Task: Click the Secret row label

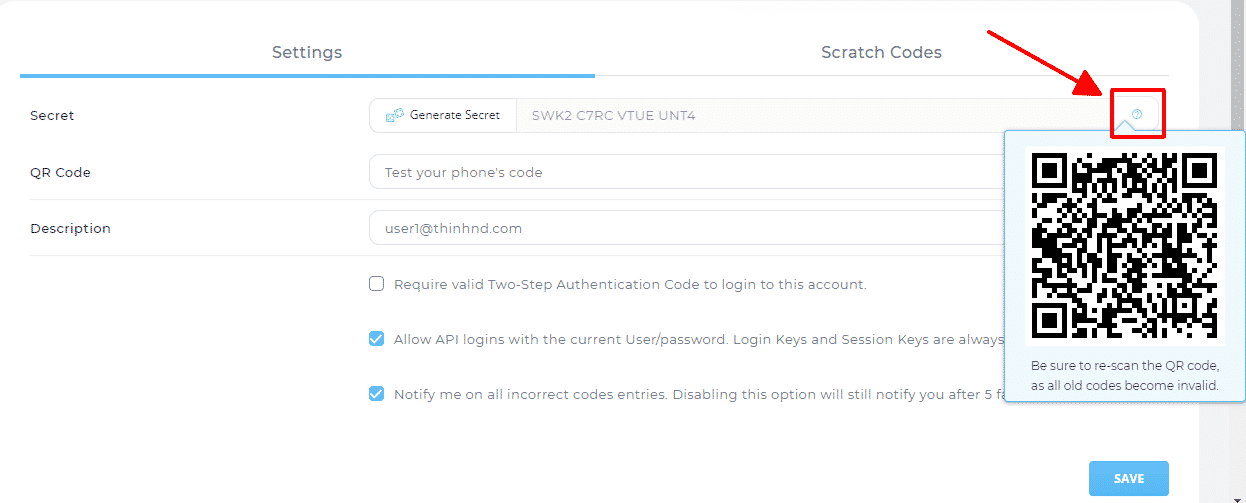Action: click(52, 115)
